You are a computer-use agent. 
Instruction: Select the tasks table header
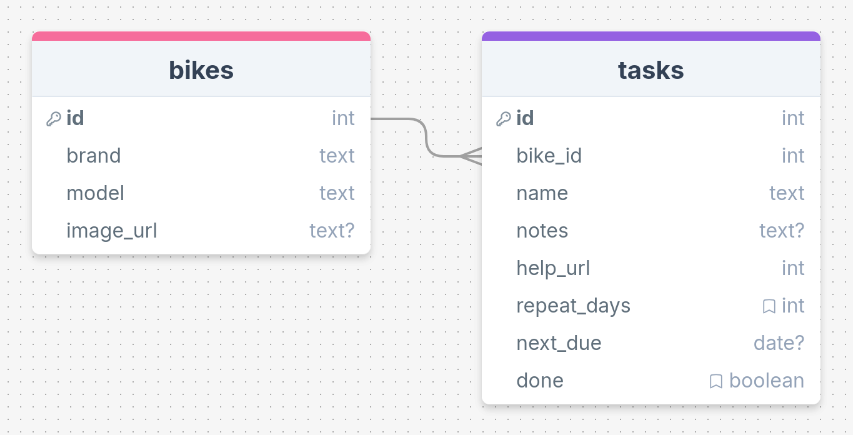pyautogui.click(x=651, y=70)
